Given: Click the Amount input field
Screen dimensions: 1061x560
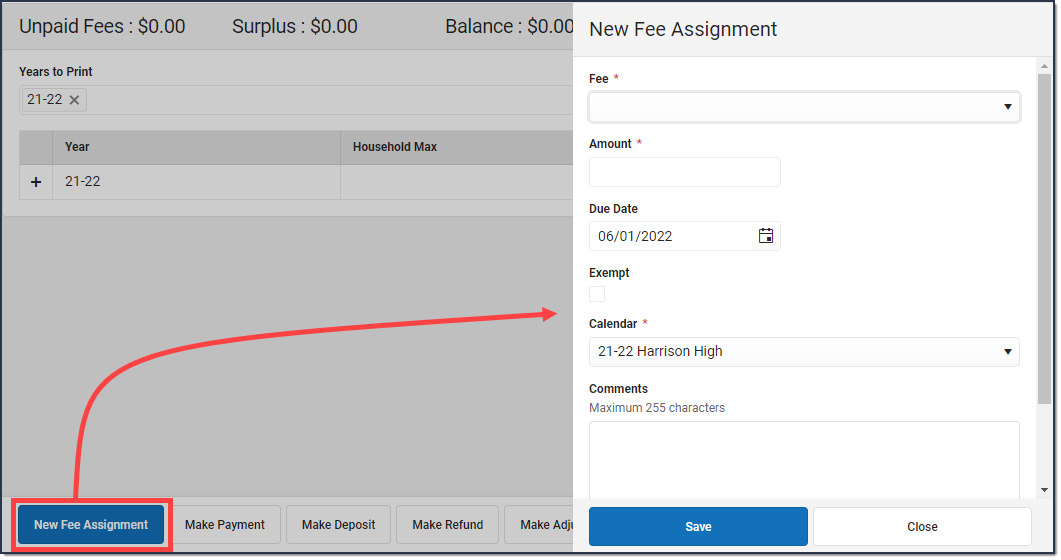Looking at the screenshot, I should click(685, 172).
